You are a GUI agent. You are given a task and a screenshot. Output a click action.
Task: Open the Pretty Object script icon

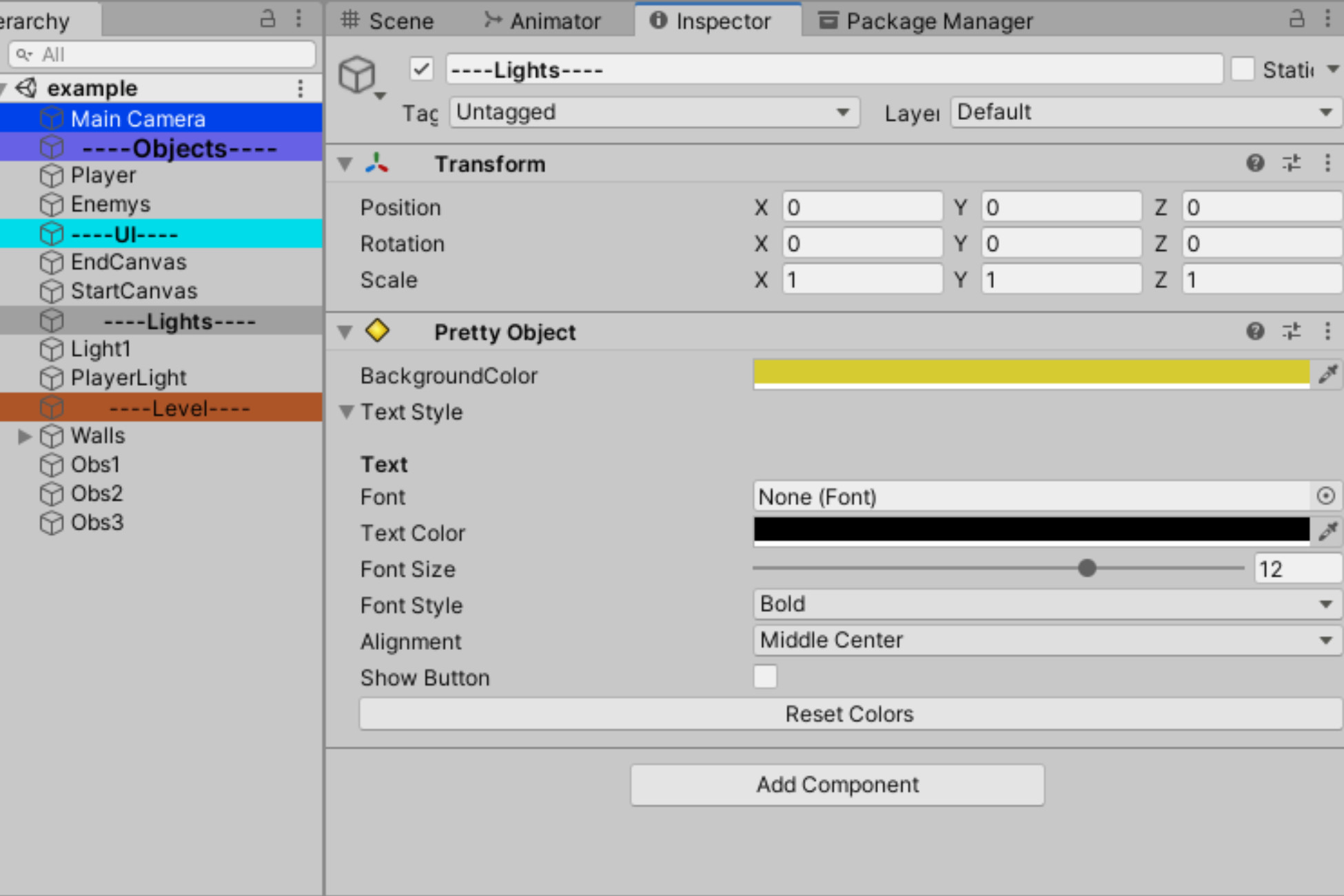coord(378,332)
